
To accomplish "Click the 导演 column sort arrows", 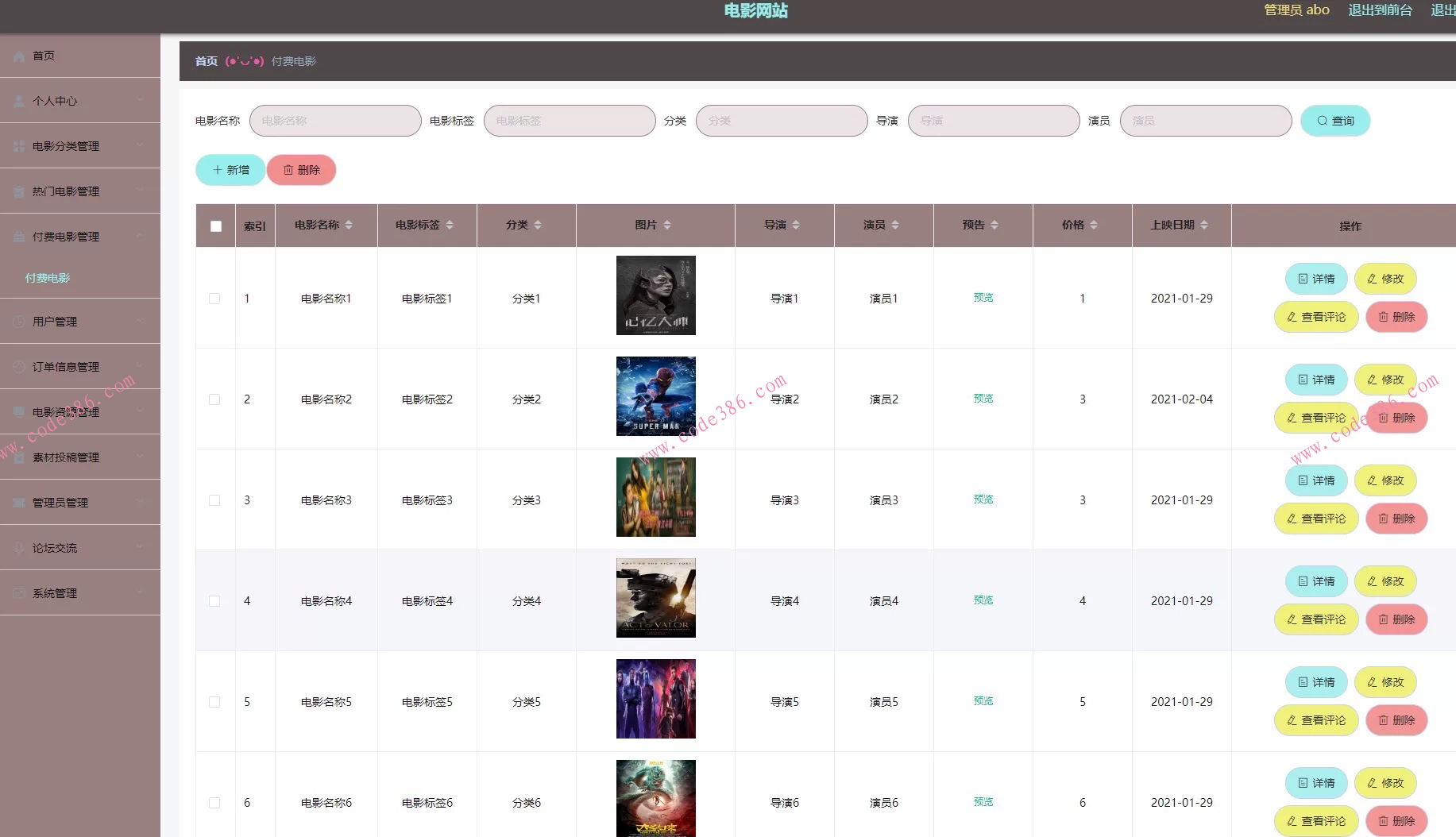I will 796,226.
